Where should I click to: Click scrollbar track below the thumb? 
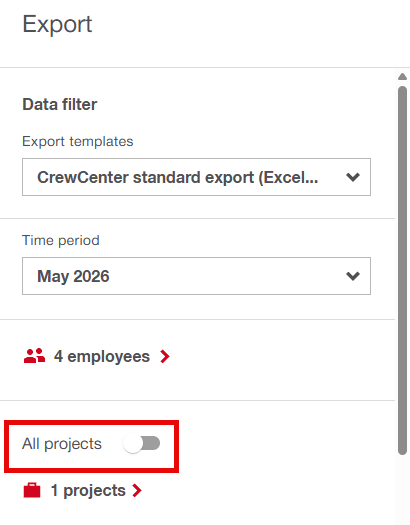[x=402, y=489]
